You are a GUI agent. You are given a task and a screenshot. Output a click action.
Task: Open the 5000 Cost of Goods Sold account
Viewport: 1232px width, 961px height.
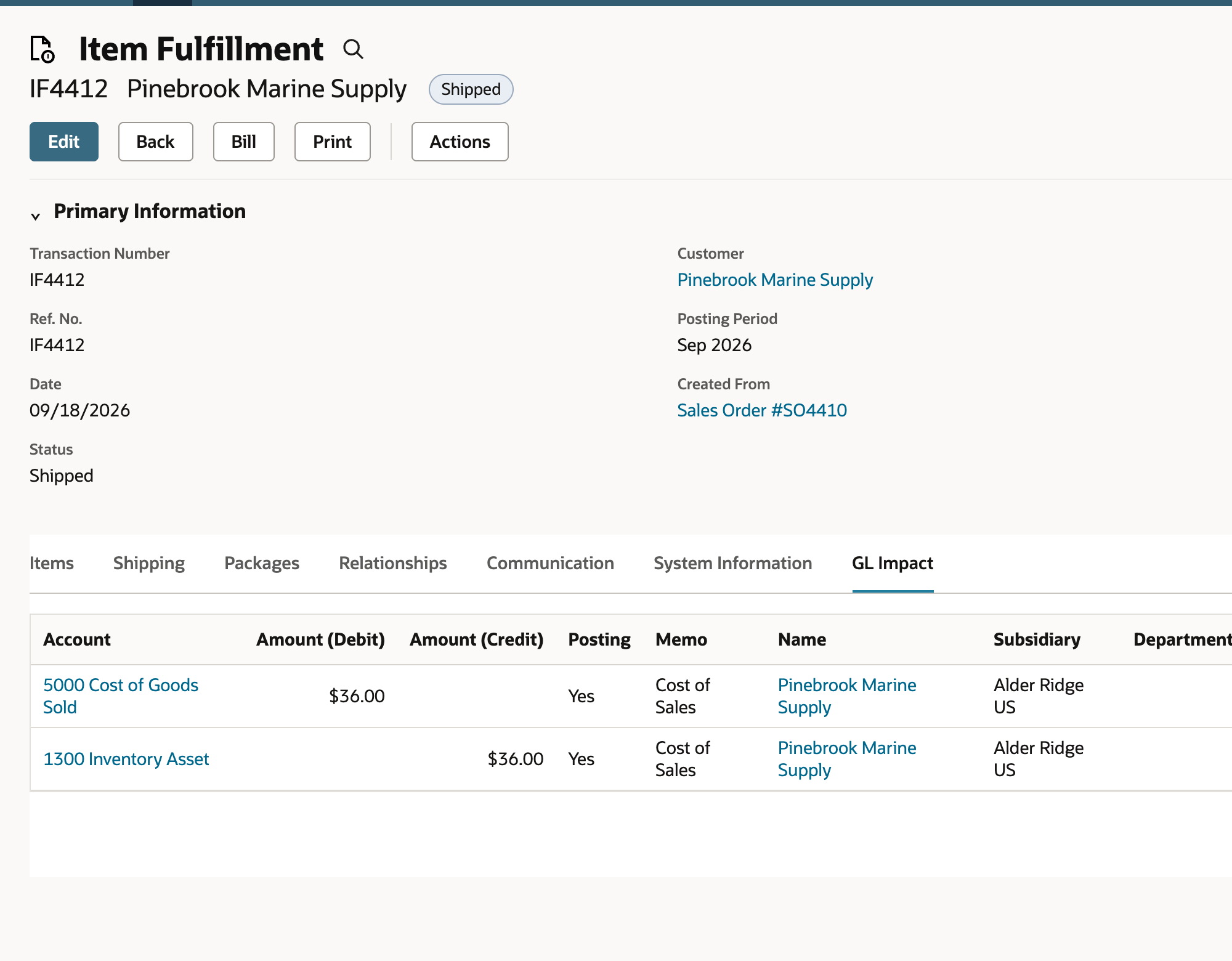tap(121, 696)
